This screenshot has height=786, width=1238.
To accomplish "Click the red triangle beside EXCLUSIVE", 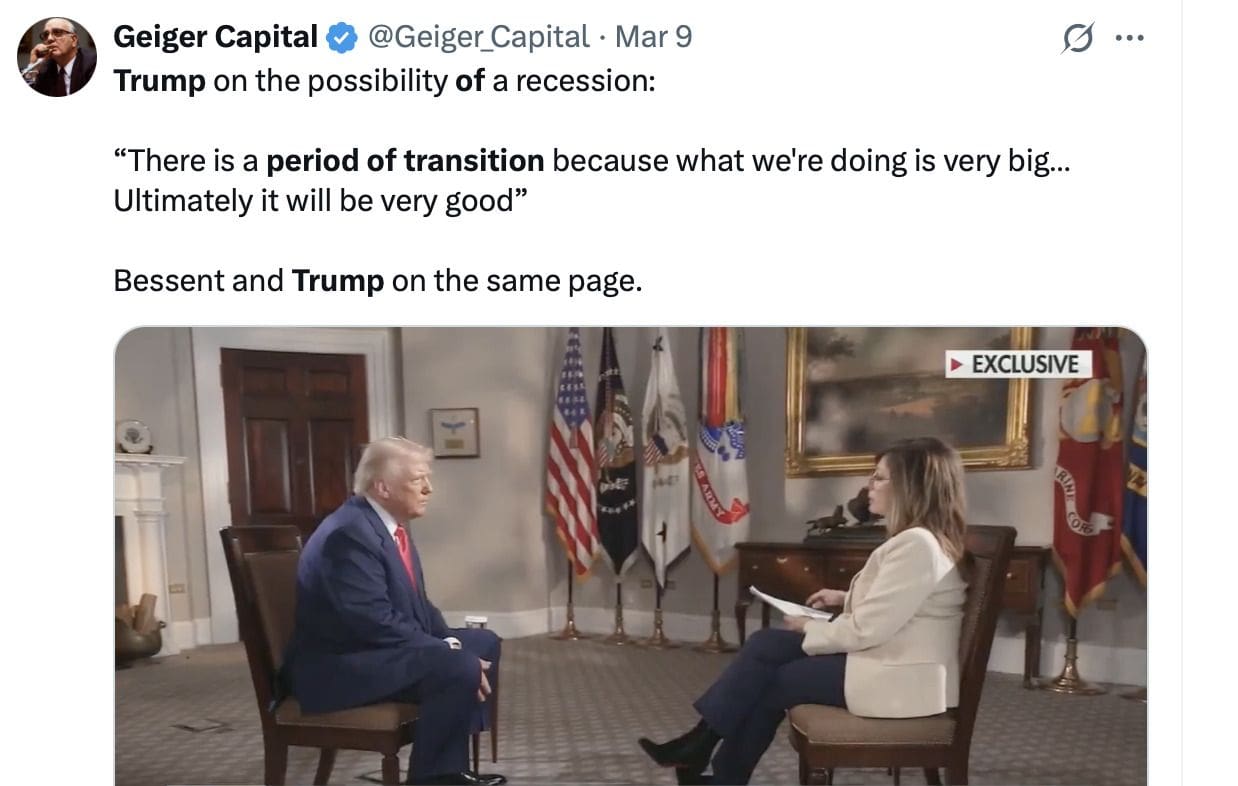I will 957,364.
